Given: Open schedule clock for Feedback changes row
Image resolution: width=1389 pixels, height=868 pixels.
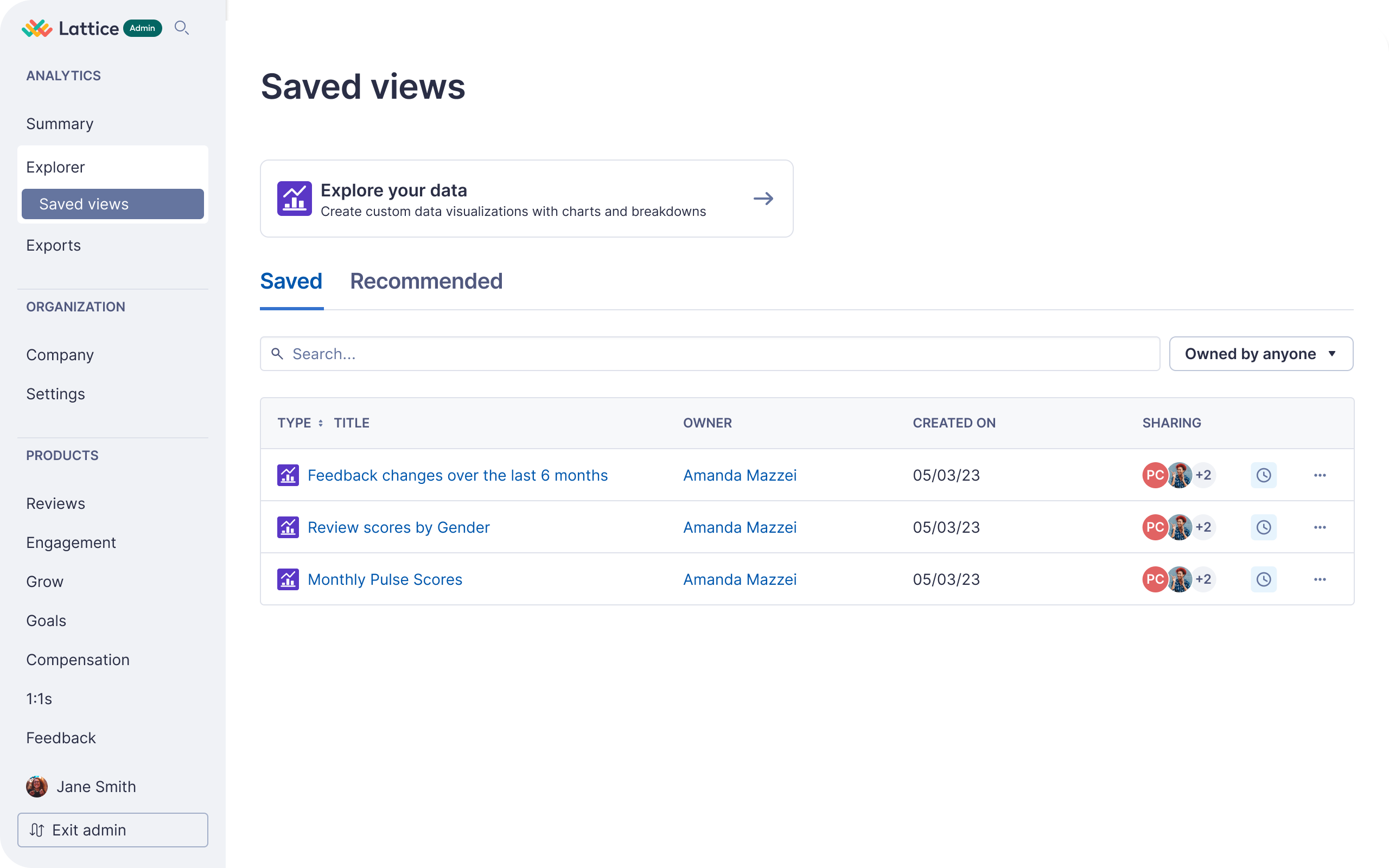Looking at the screenshot, I should (x=1263, y=475).
